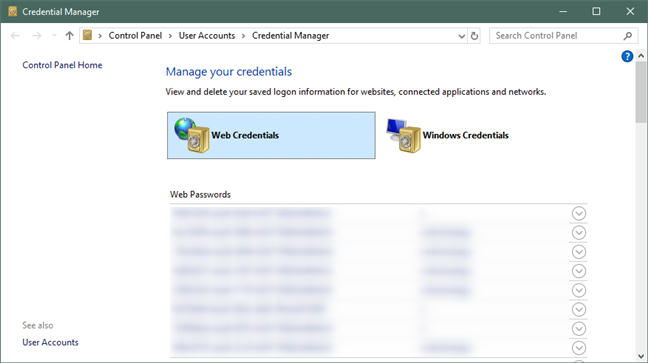Refresh the Credential Manager page
The height and width of the screenshot is (363, 648).
474,36
